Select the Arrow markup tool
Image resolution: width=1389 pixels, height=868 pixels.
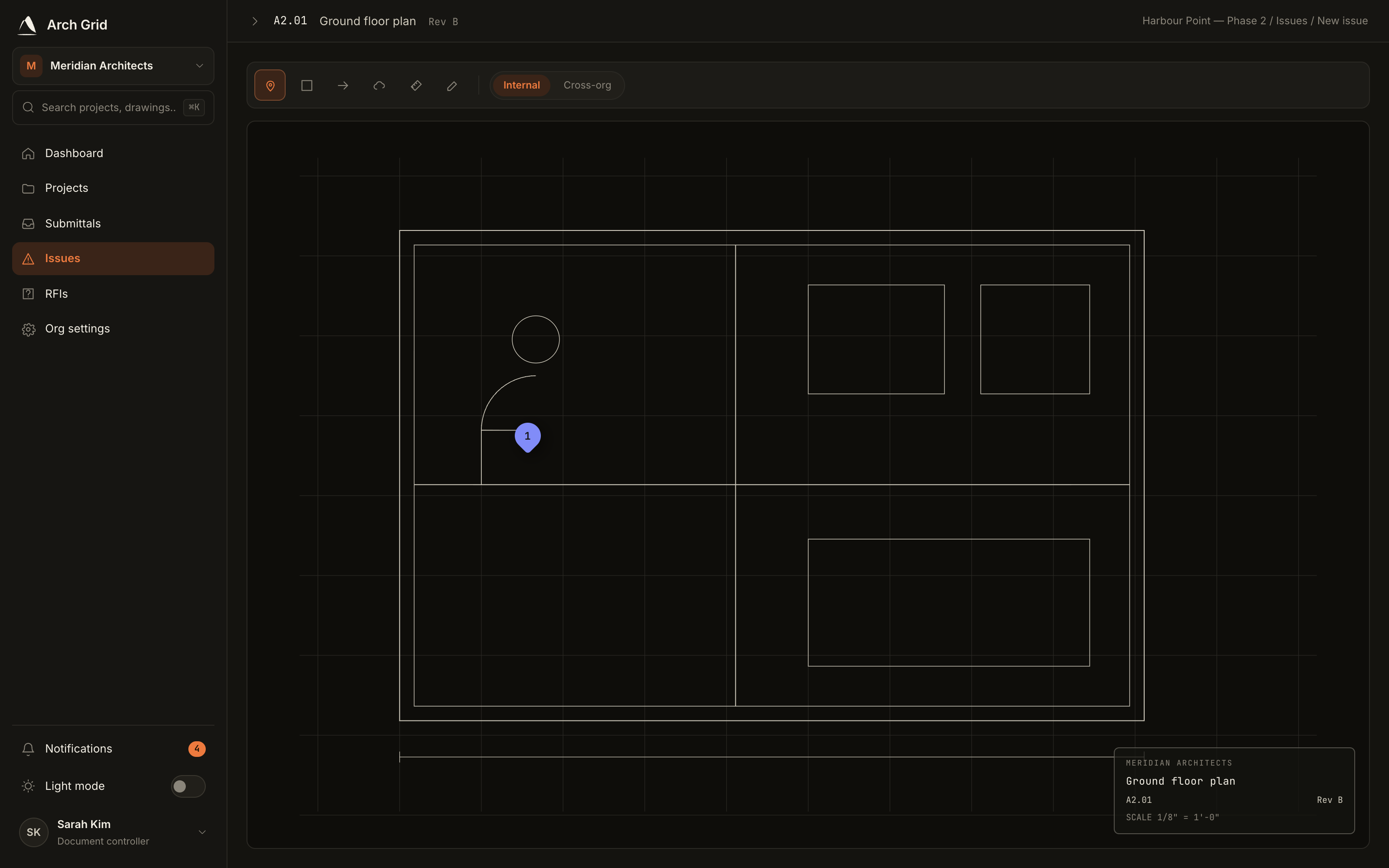point(342,85)
